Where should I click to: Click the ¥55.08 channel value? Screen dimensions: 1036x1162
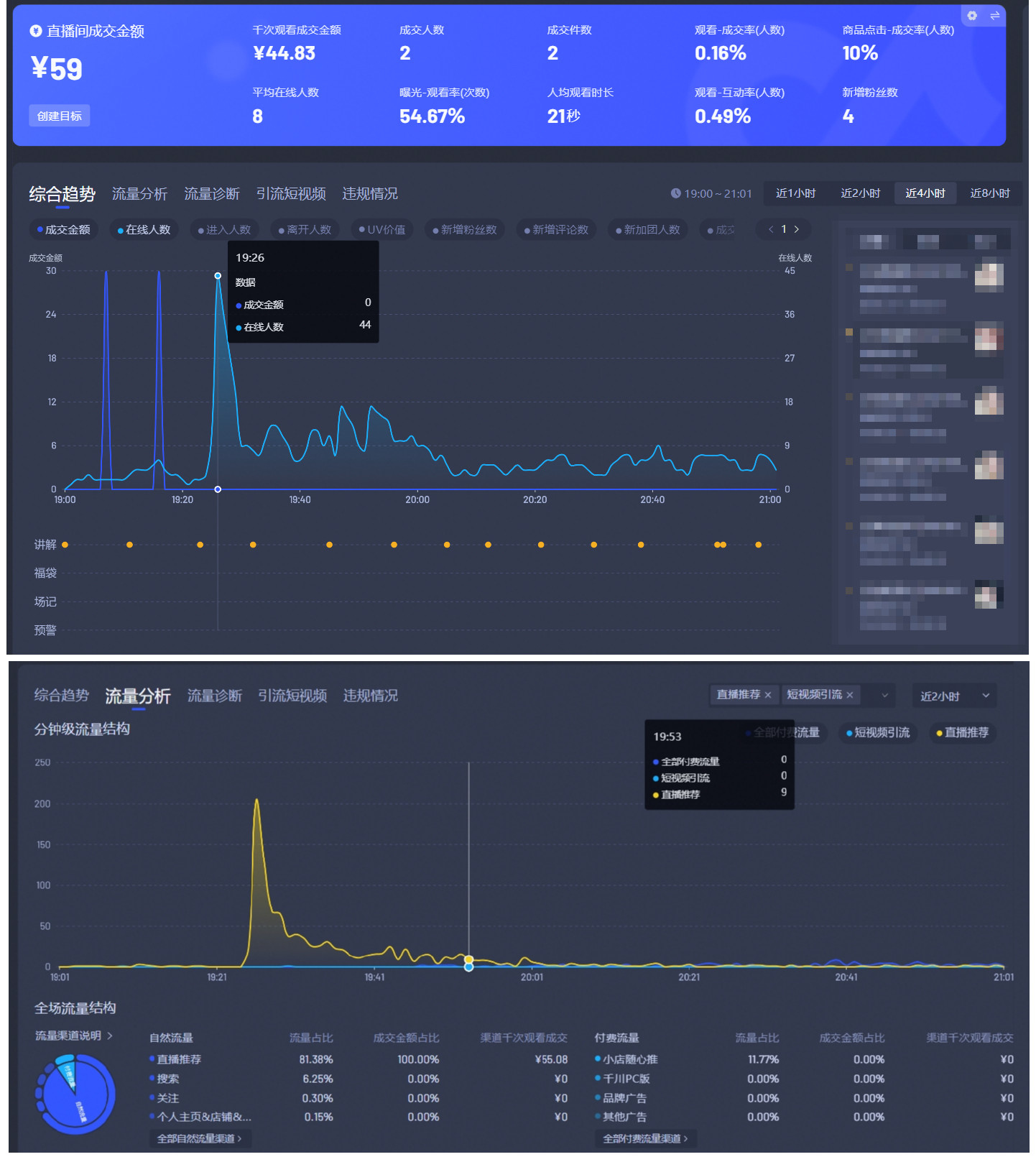point(551,1059)
